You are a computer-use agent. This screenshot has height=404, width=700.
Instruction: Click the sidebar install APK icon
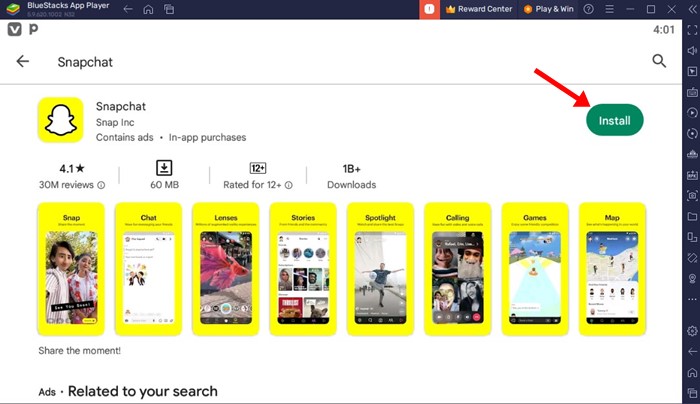(x=692, y=175)
